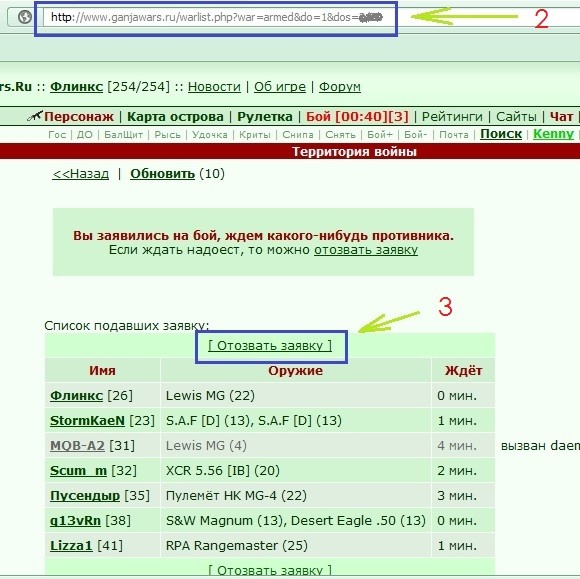Image resolution: width=580 pixels, height=579 pixels.
Task: Select weapon text XCR 5.56 [IB] (20)
Action: pyautogui.click(x=223, y=471)
